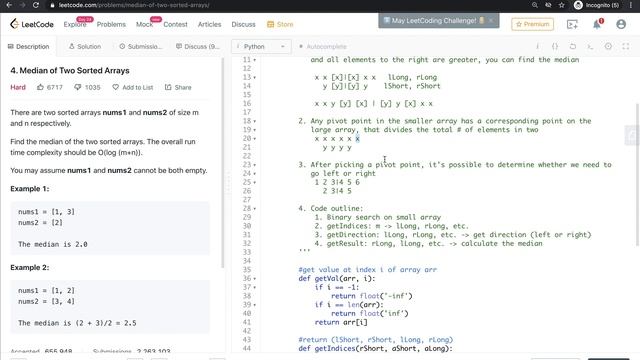Bookmark this page using the star icon
This screenshot has width=640, height=360.
562,5
